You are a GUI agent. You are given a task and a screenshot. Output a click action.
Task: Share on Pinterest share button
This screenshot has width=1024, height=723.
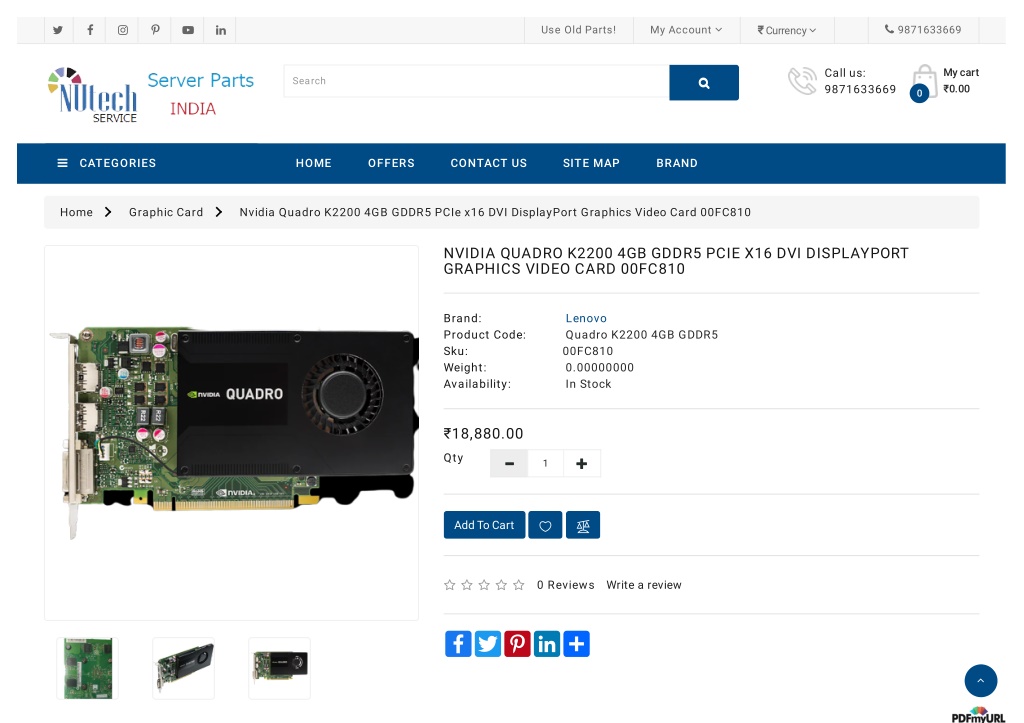pos(517,644)
